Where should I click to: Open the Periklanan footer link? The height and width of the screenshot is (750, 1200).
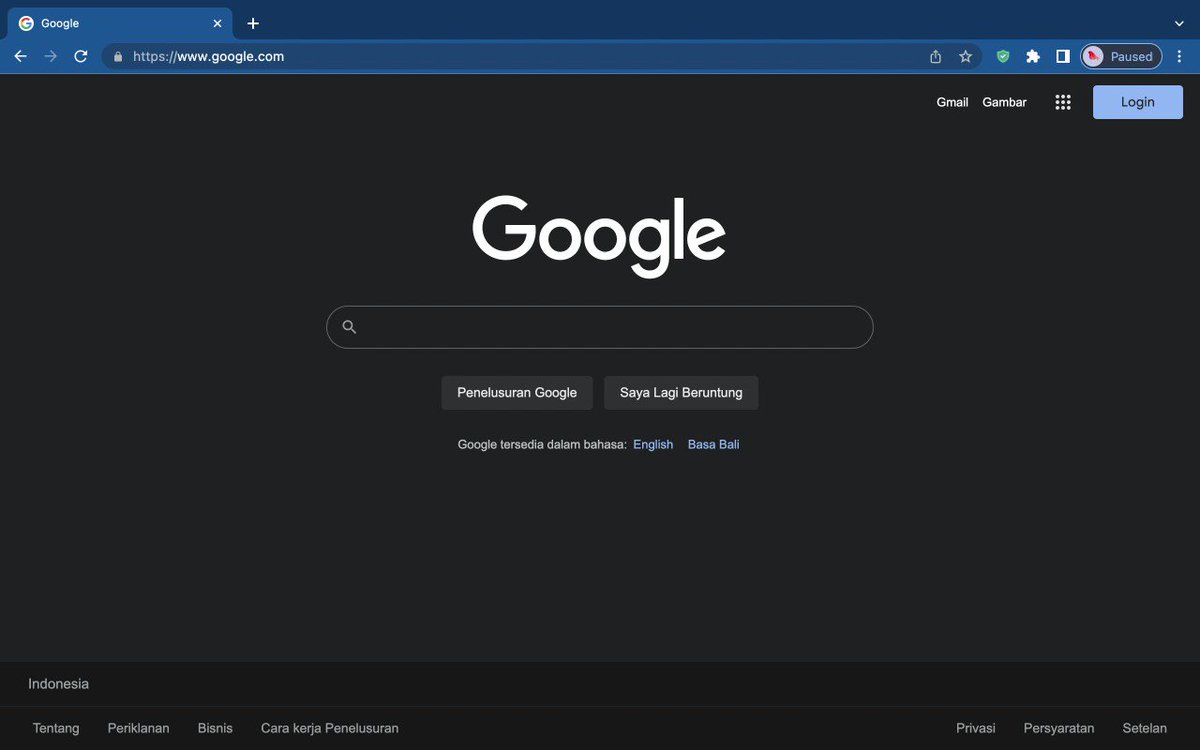click(139, 728)
